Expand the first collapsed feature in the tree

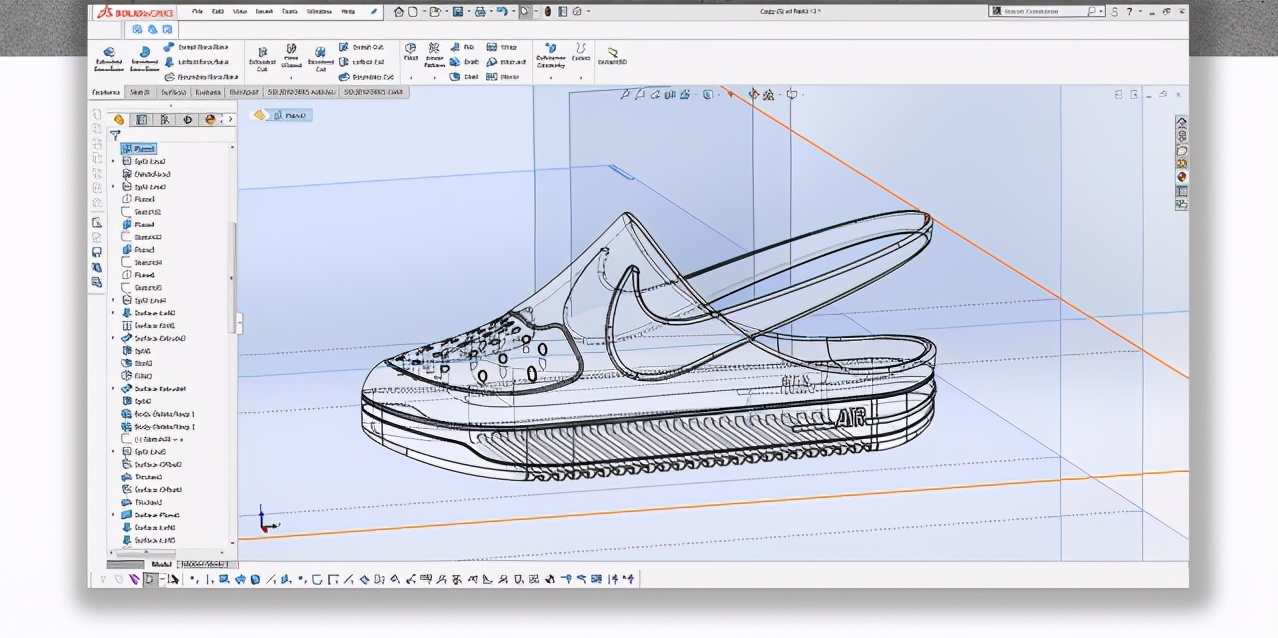113,161
